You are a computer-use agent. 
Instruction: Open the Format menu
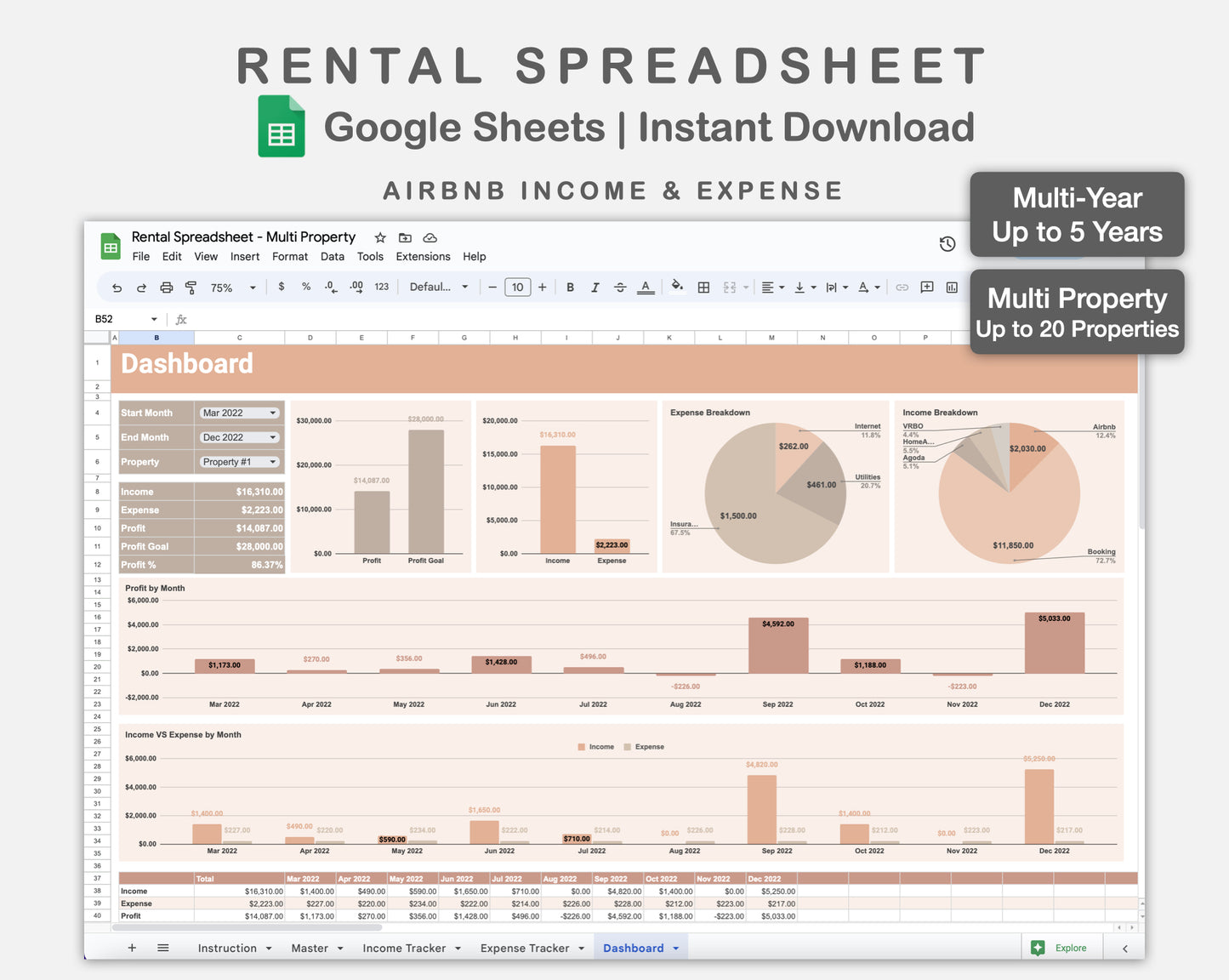289,256
